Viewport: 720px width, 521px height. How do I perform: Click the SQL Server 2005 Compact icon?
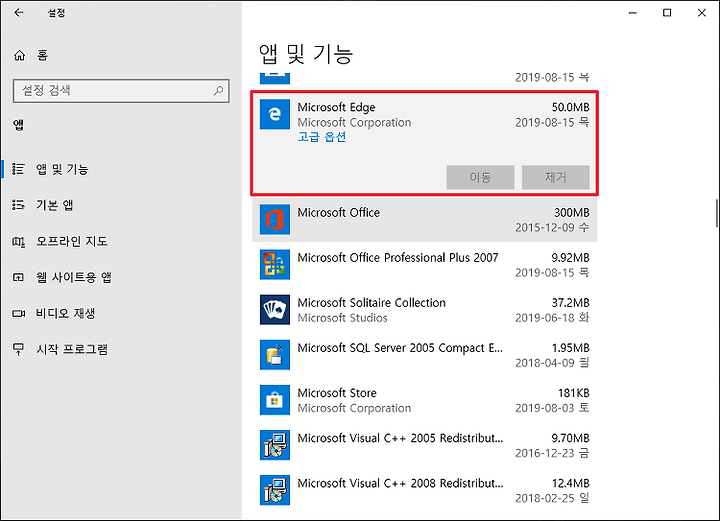pos(275,354)
